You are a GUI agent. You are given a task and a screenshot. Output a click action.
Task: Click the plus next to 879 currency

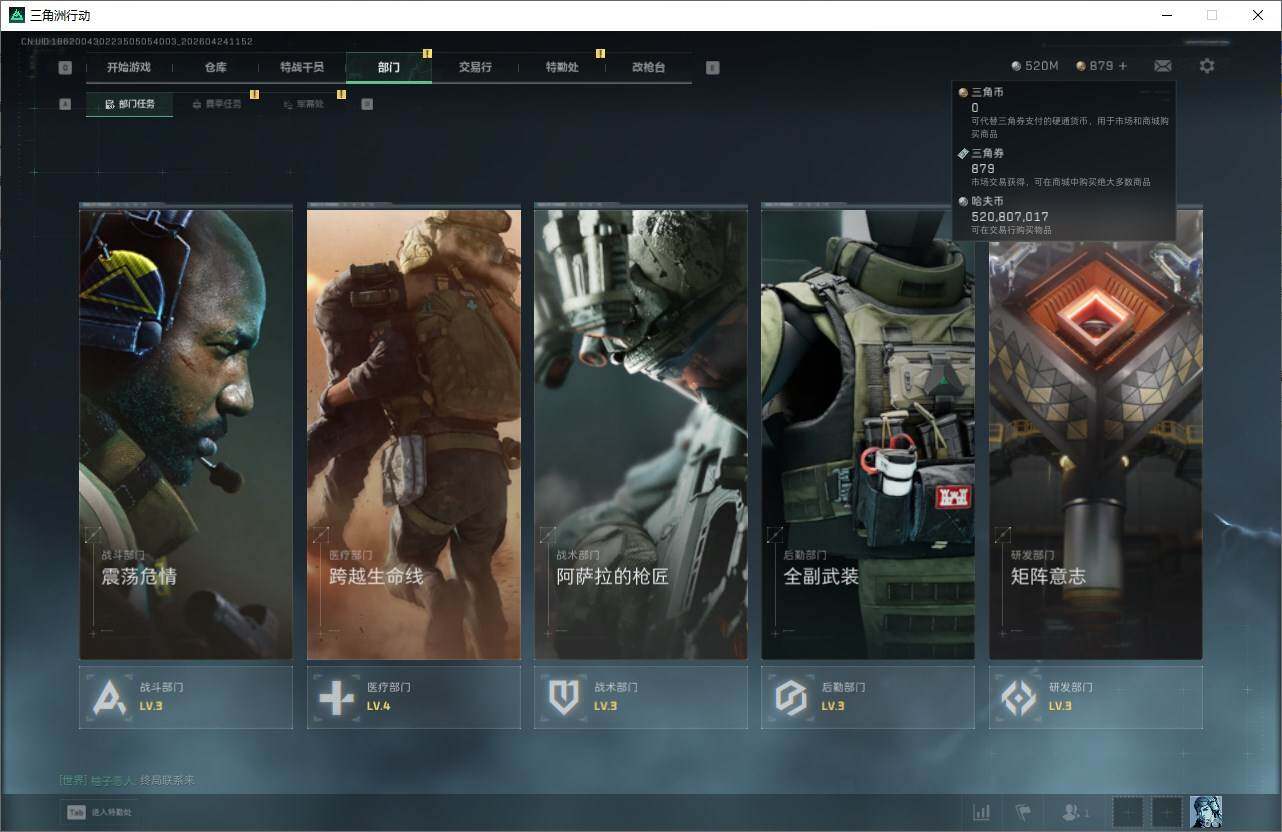pos(1122,66)
